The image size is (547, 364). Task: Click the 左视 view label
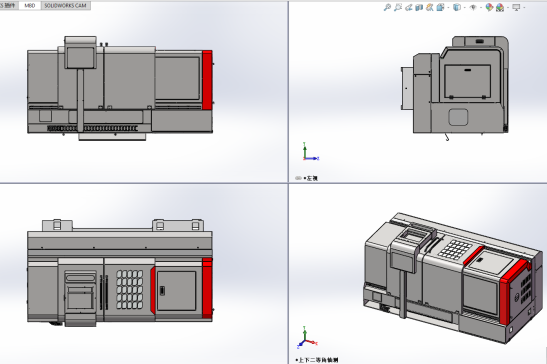pyautogui.click(x=312, y=178)
